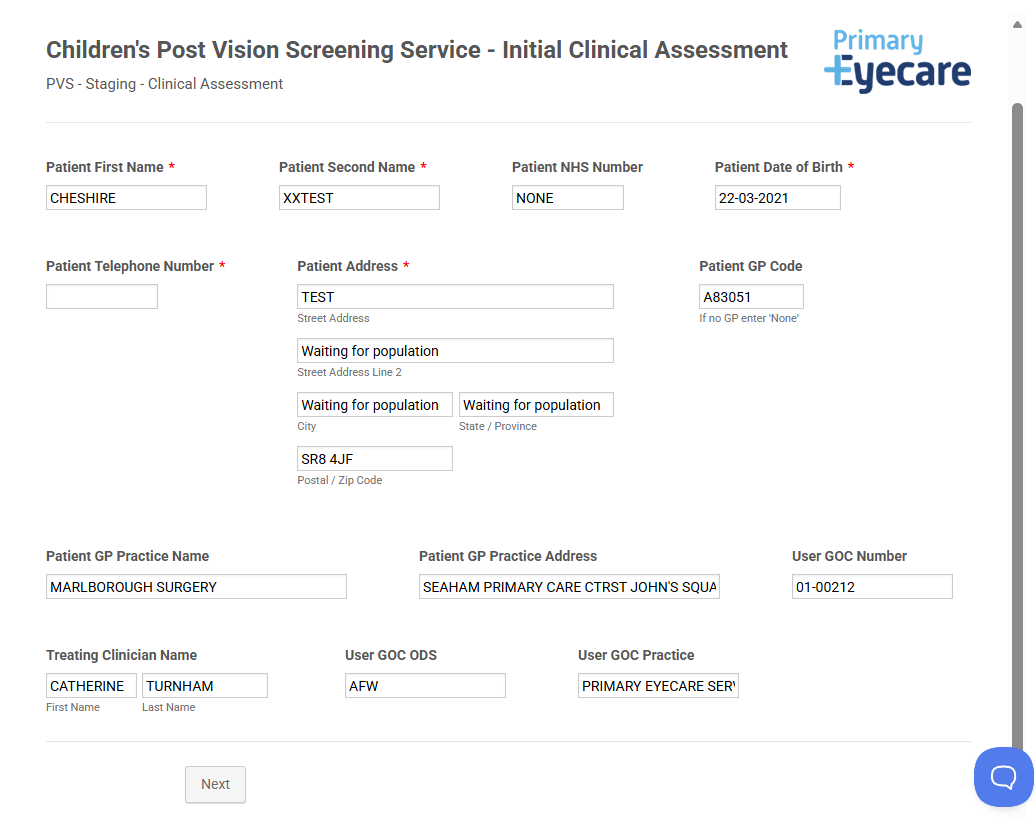Click the State / Province field

click(x=536, y=405)
